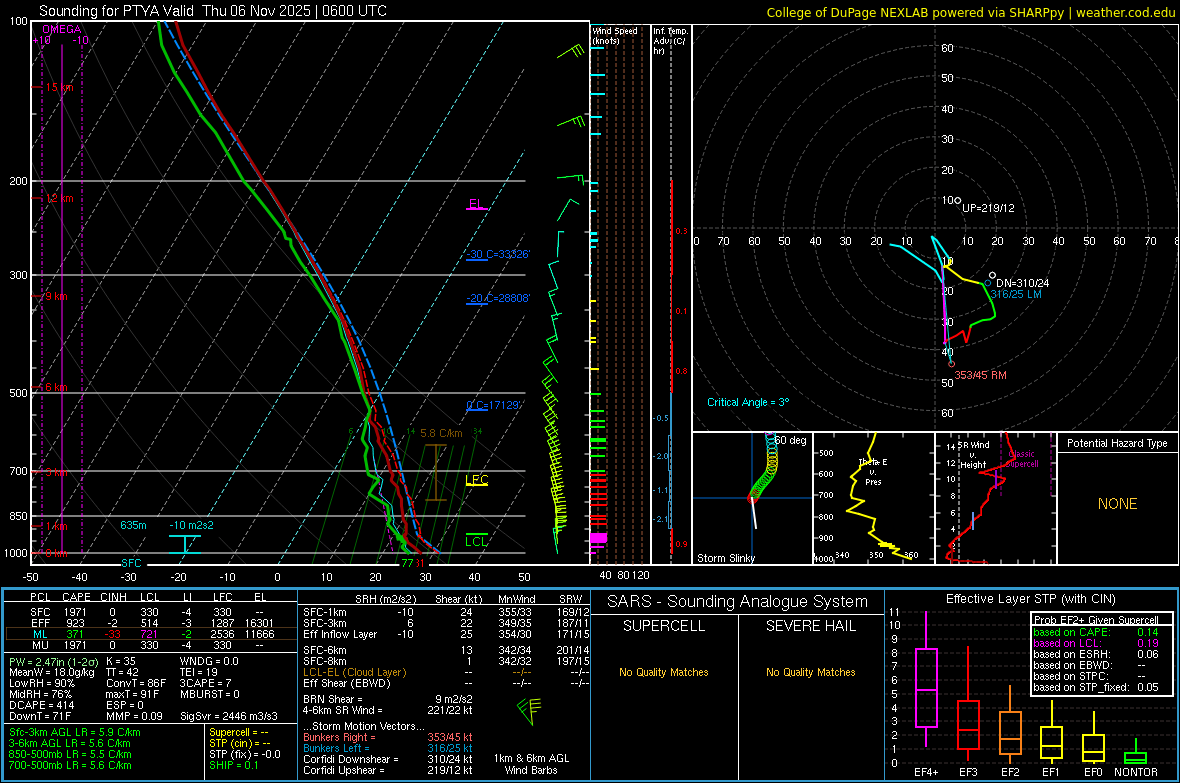Click the SARS - Sounding Analogue System heading
The image size is (1180, 783).
point(738,602)
